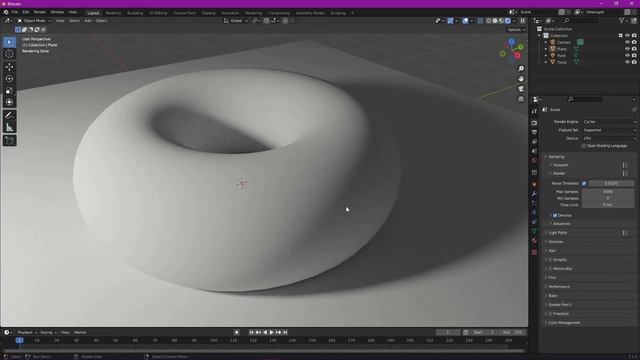The image size is (640, 360).
Task: Expand the Color Management panel
Action: click(564, 322)
